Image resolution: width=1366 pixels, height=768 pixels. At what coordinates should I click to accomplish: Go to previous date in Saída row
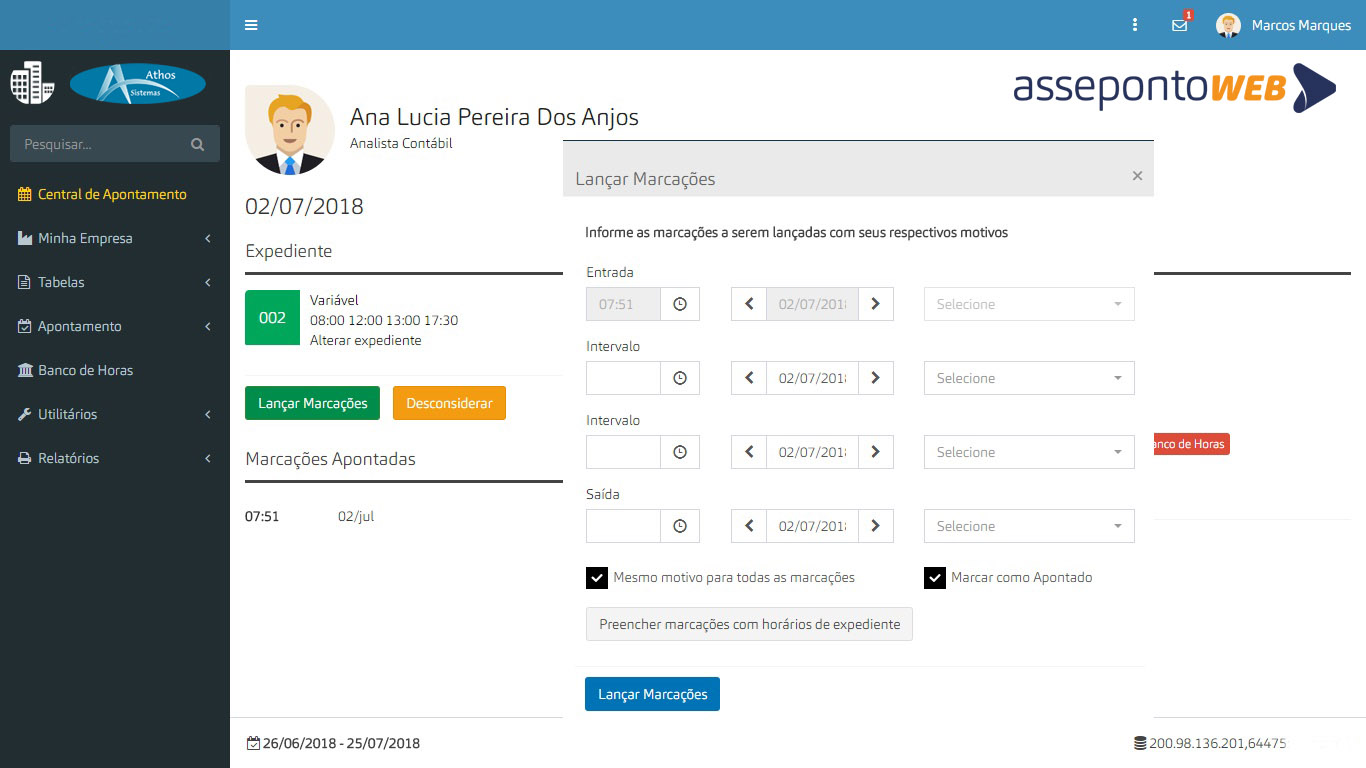pyautogui.click(x=749, y=526)
